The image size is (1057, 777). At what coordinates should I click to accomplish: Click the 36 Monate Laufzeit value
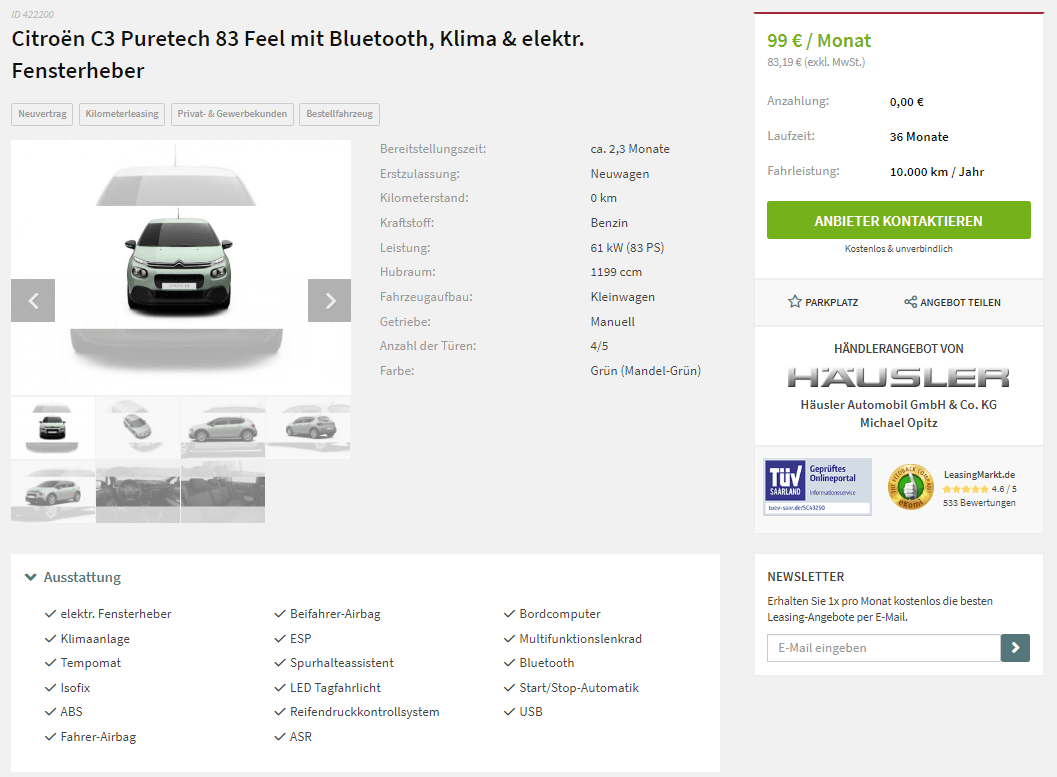(x=919, y=137)
